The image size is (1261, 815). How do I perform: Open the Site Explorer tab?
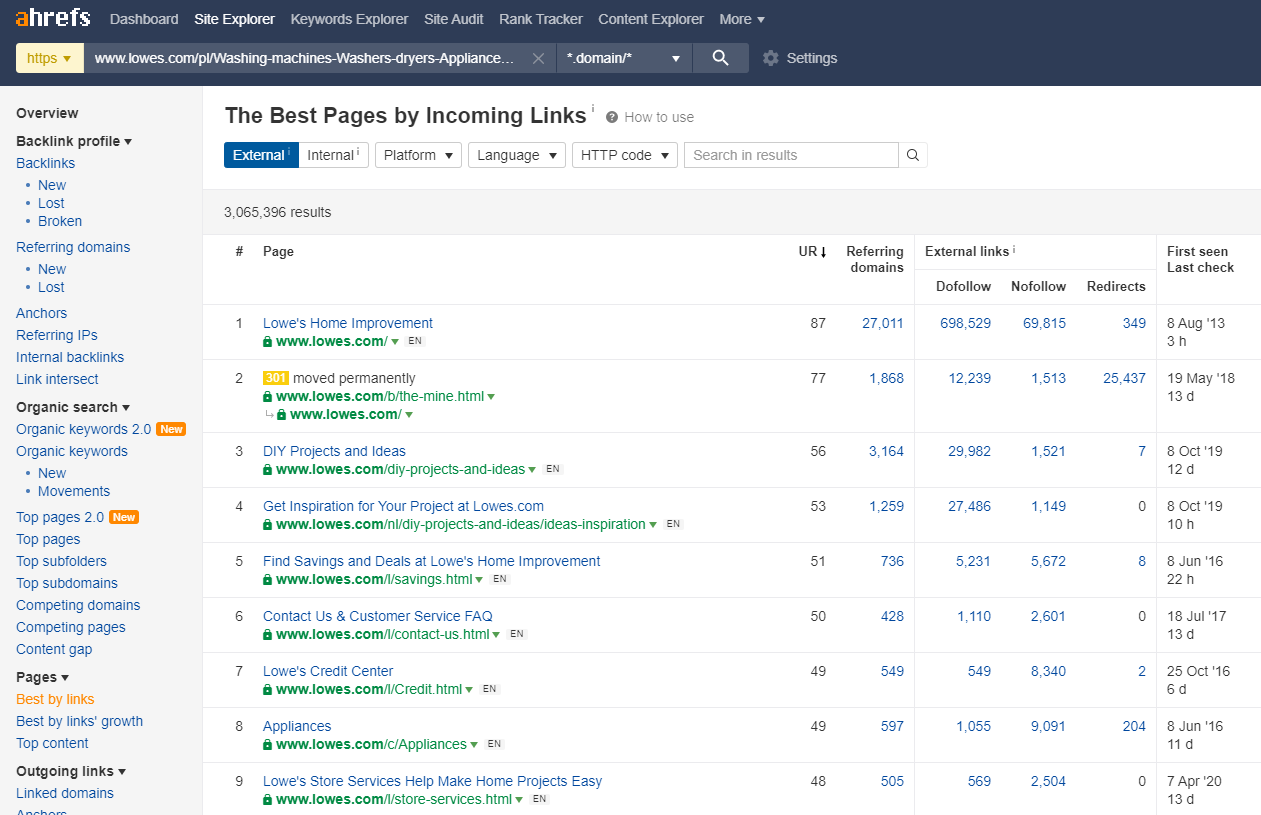point(234,19)
